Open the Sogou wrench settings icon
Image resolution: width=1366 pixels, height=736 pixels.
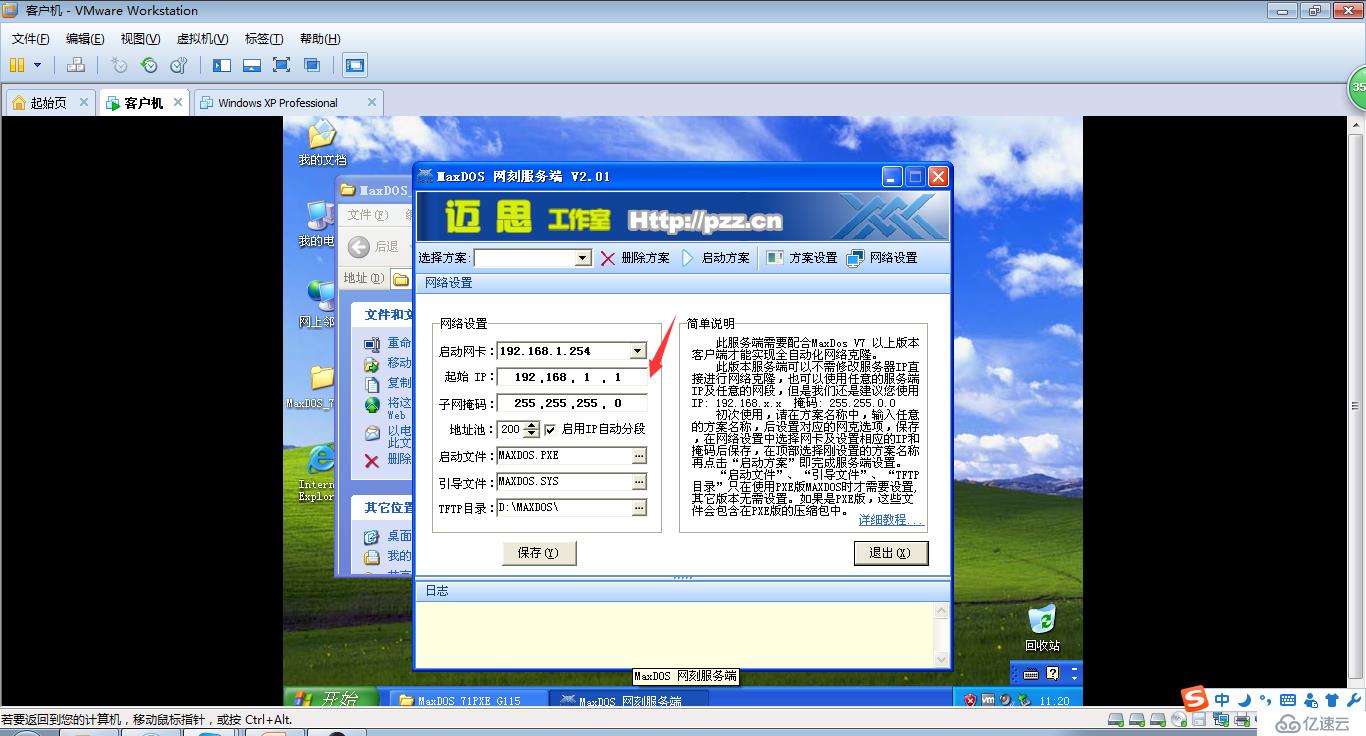1352,700
